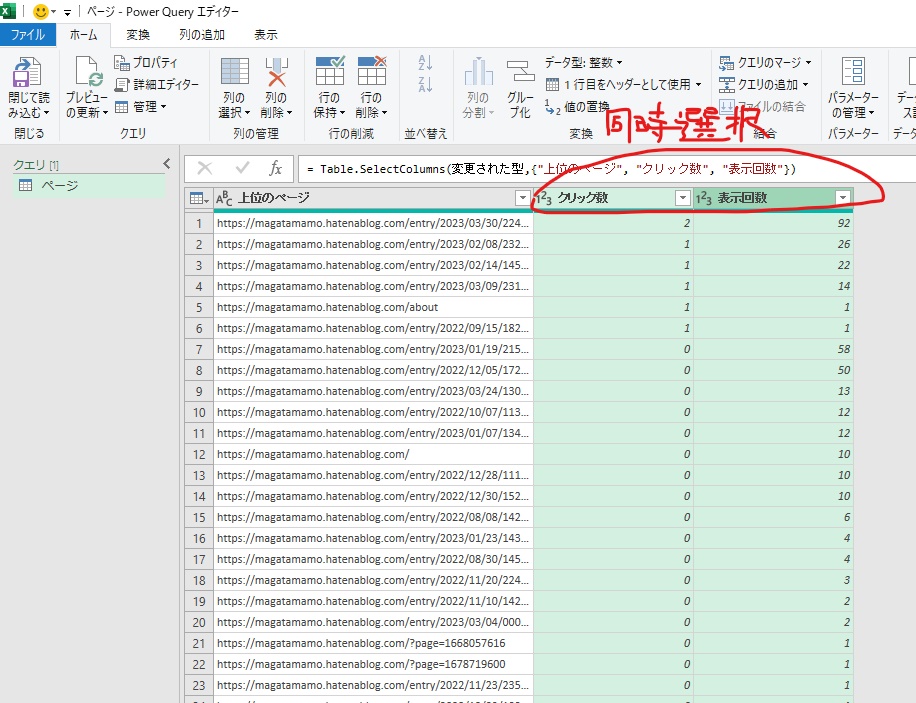
Task: Click the Remove Columns (列の削除) icon
Action: coord(276,71)
